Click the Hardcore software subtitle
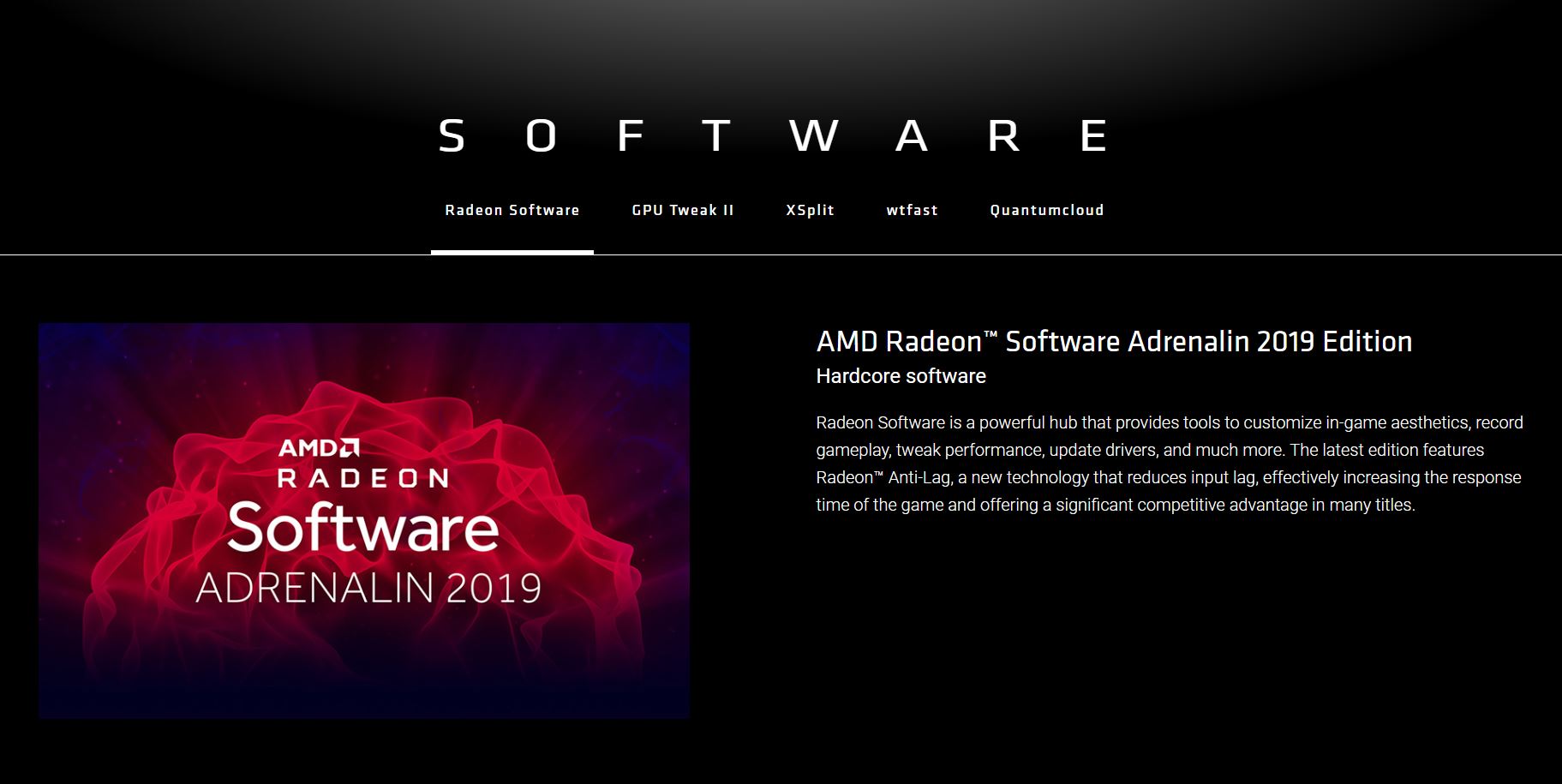 [901, 376]
